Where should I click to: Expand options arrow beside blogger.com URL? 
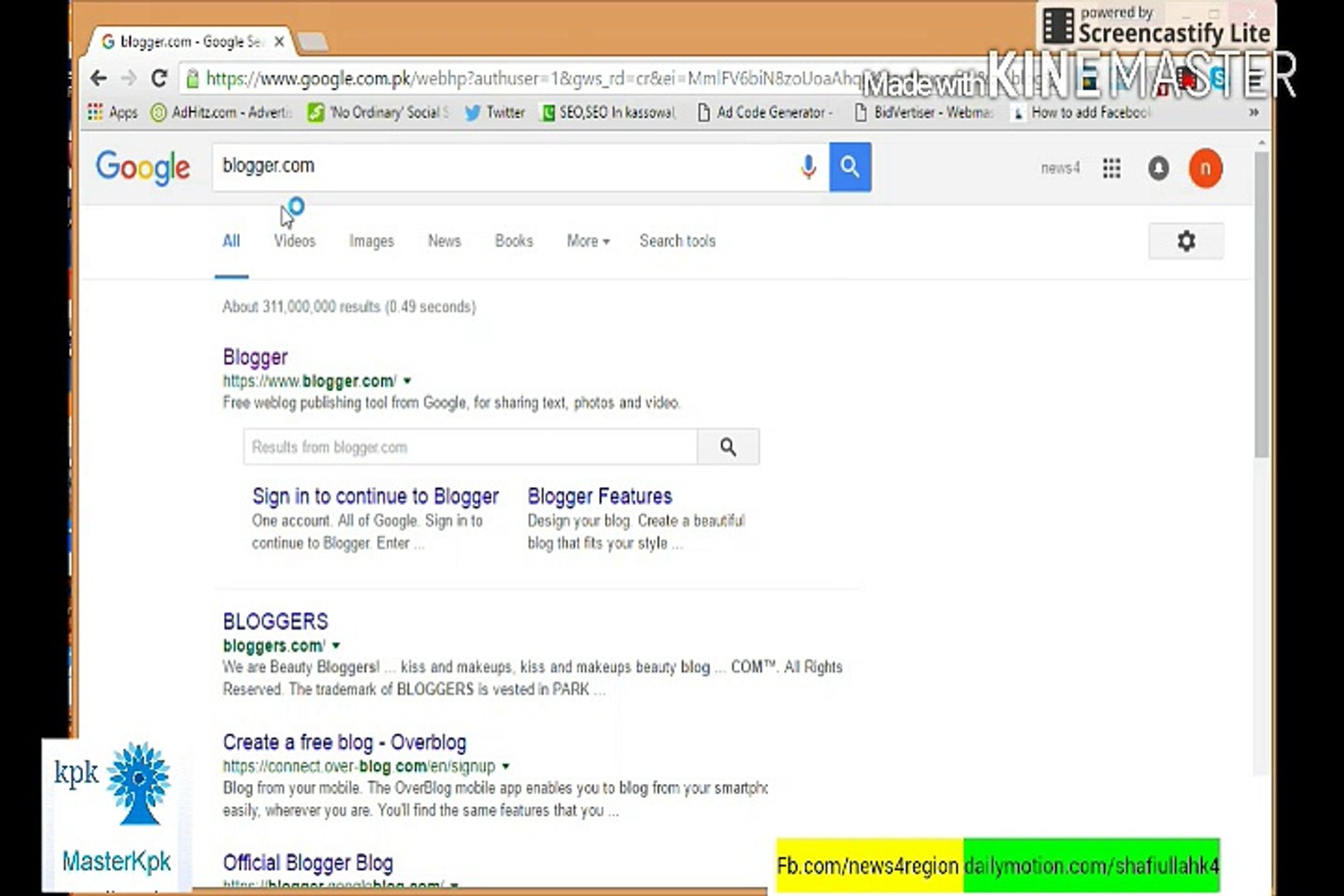pyautogui.click(x=407, y=382)
